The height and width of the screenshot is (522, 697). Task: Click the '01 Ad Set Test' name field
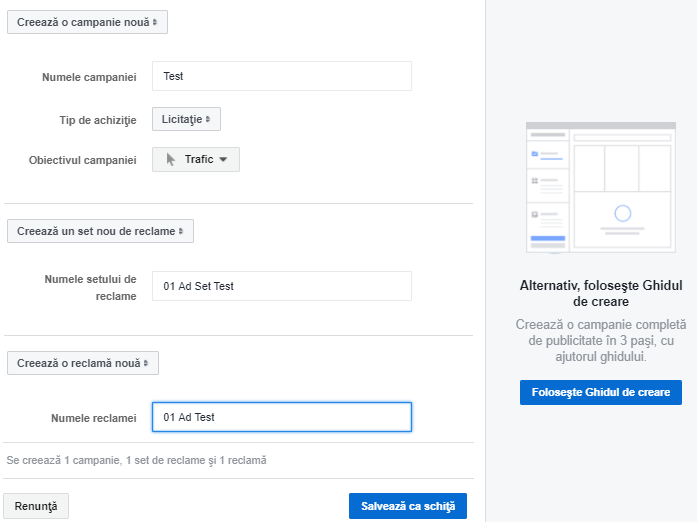[281, 286]
